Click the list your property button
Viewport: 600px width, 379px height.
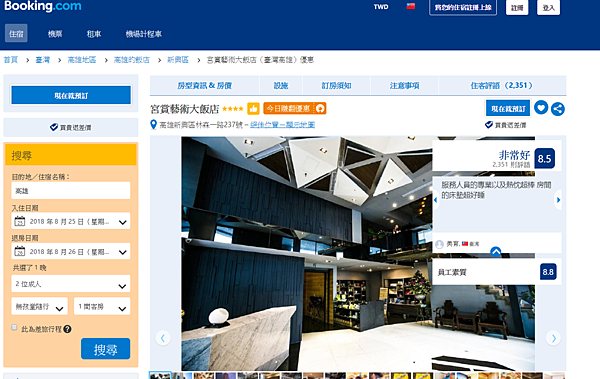(463, 7)
